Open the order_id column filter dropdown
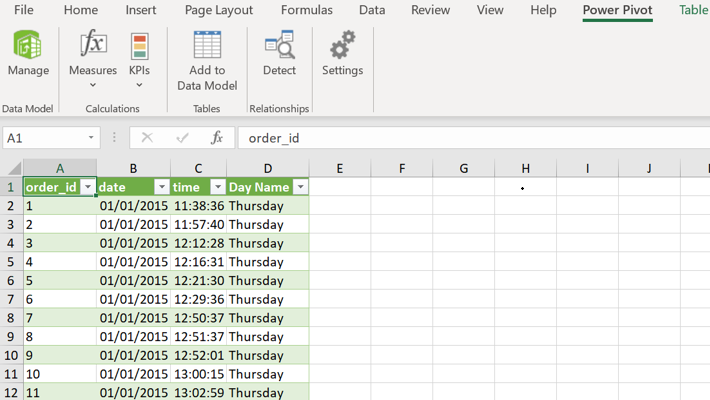 (x=88, y=187)
